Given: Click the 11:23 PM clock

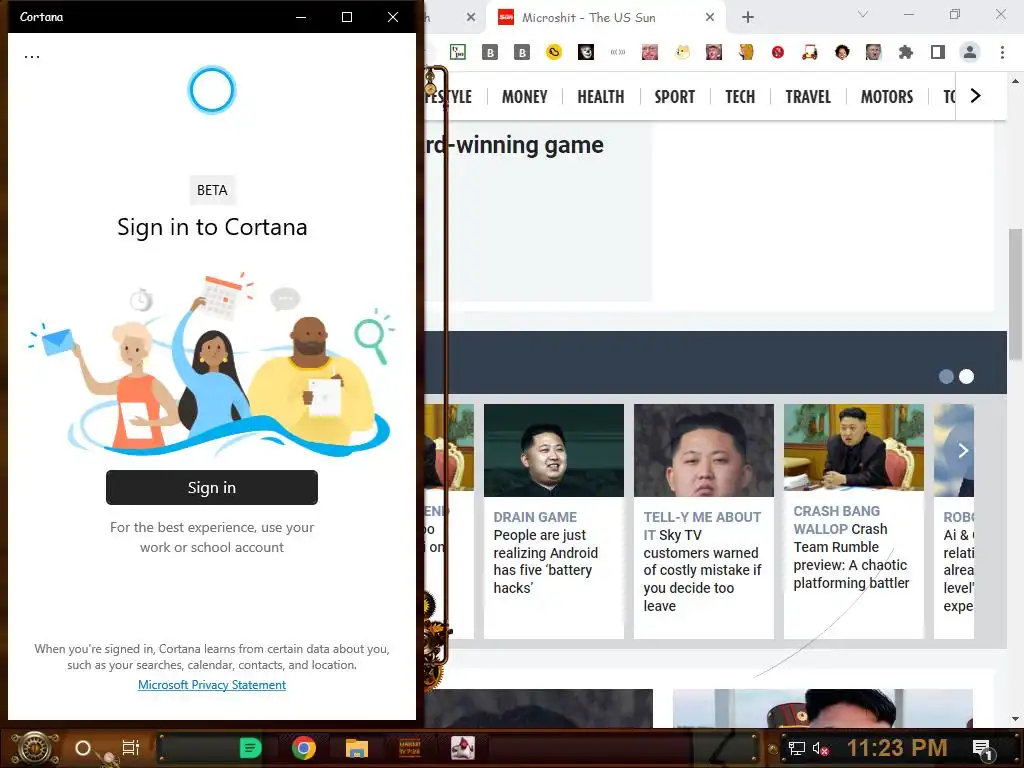Looking at the screenshot, I should [x=897, y=748].
